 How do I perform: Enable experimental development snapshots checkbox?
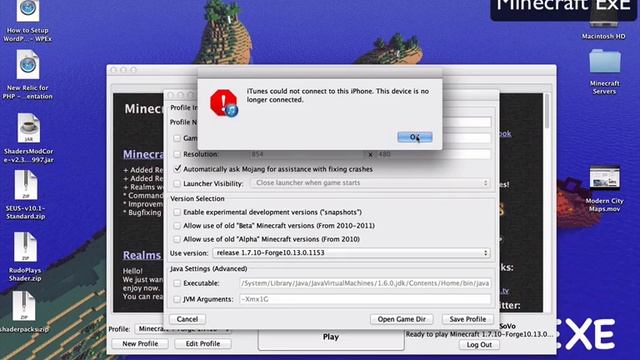(177, 212)
